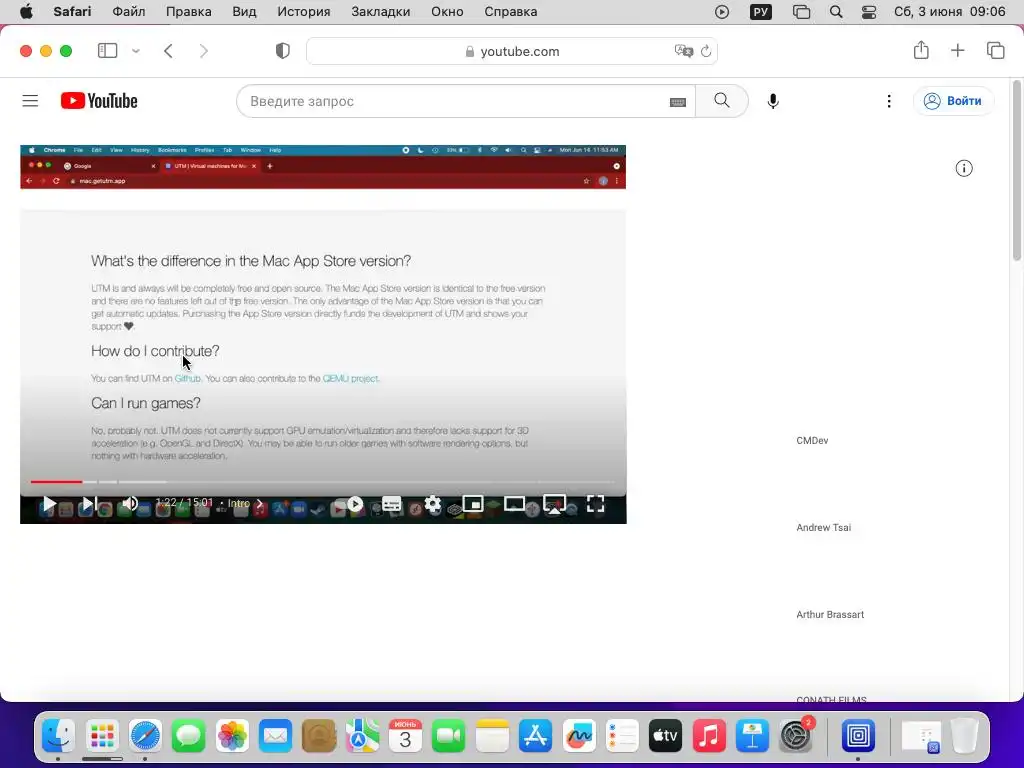This screenshot has height=768, width=1024.
Task: Open App Store from the Dock
Action: [536, 737]
